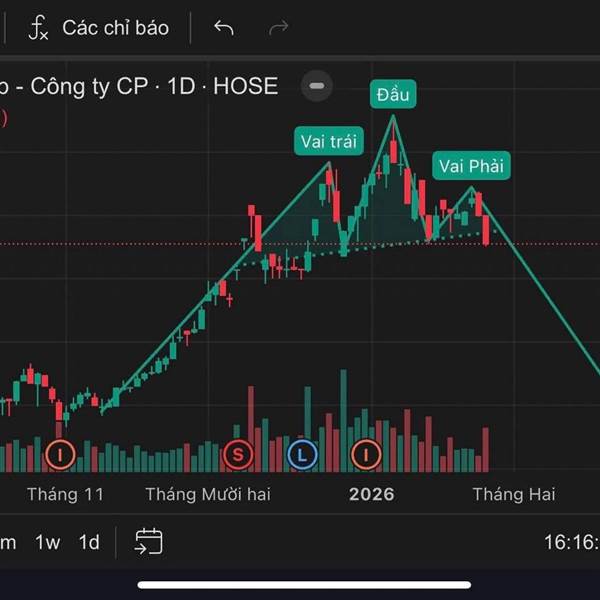Select the 'Vai Phải' right shoulder label
Image resolution: width=600 pixels, height=600 pixels.
pos(471,166)
